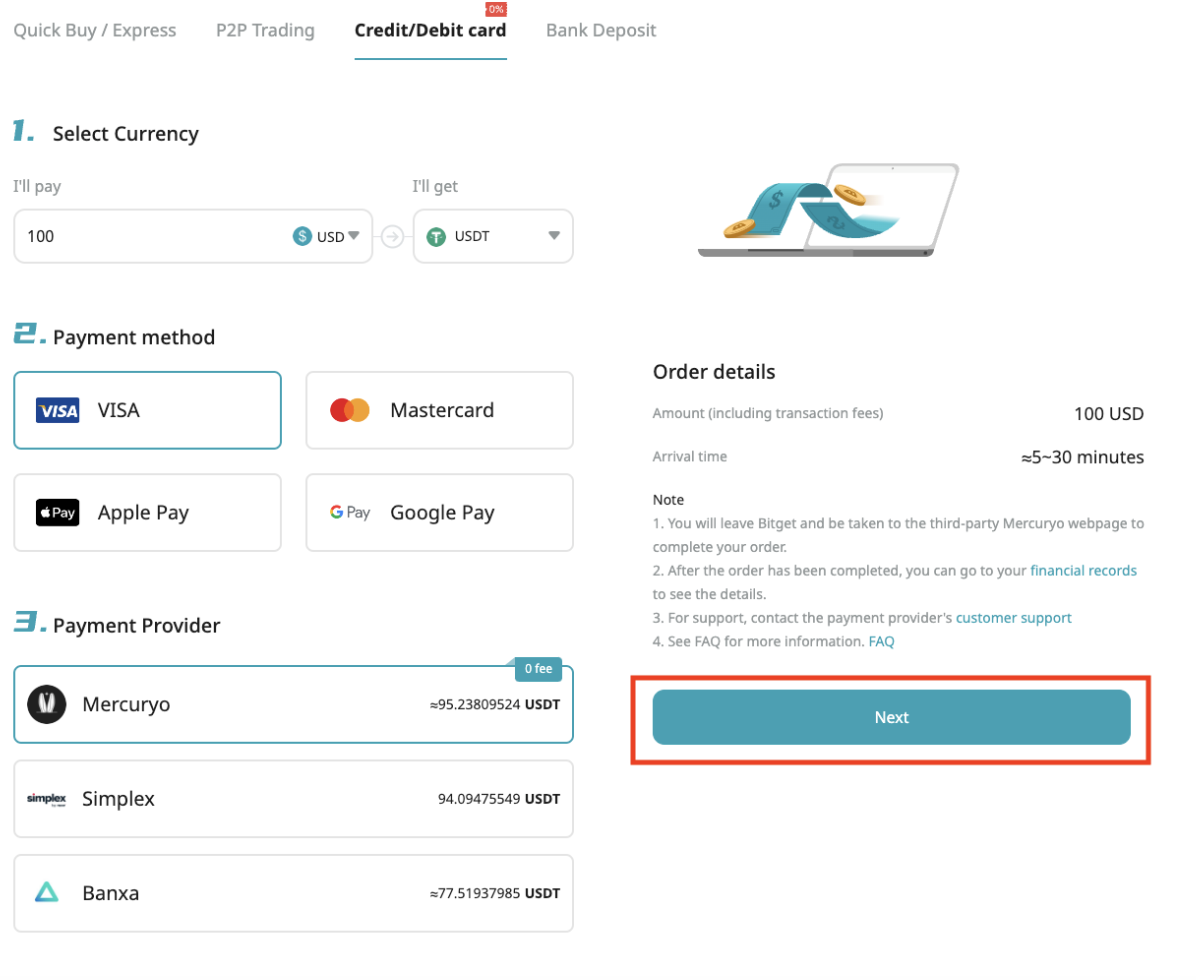Click the I'll pay amount field
The height and width of the screenshot is (980, 1196).
150,237
